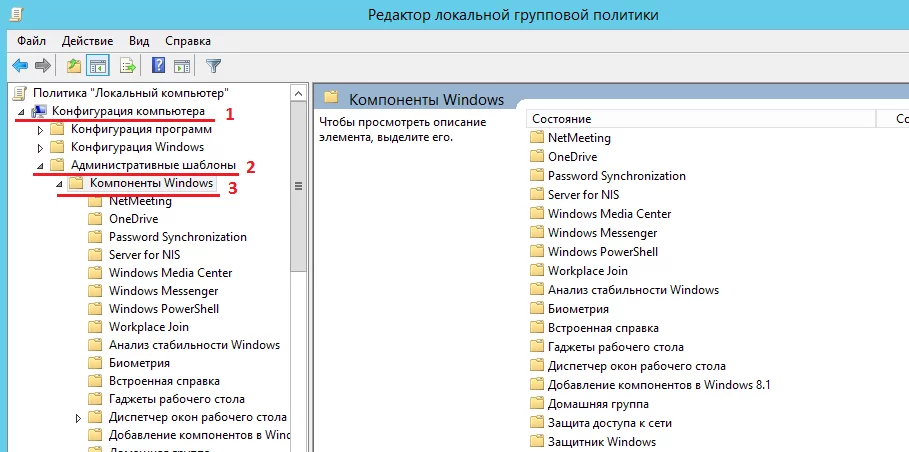The width and height of the screenshot is (909, 452).
Task: Click the Состояние column header
Action: [700, 119]
